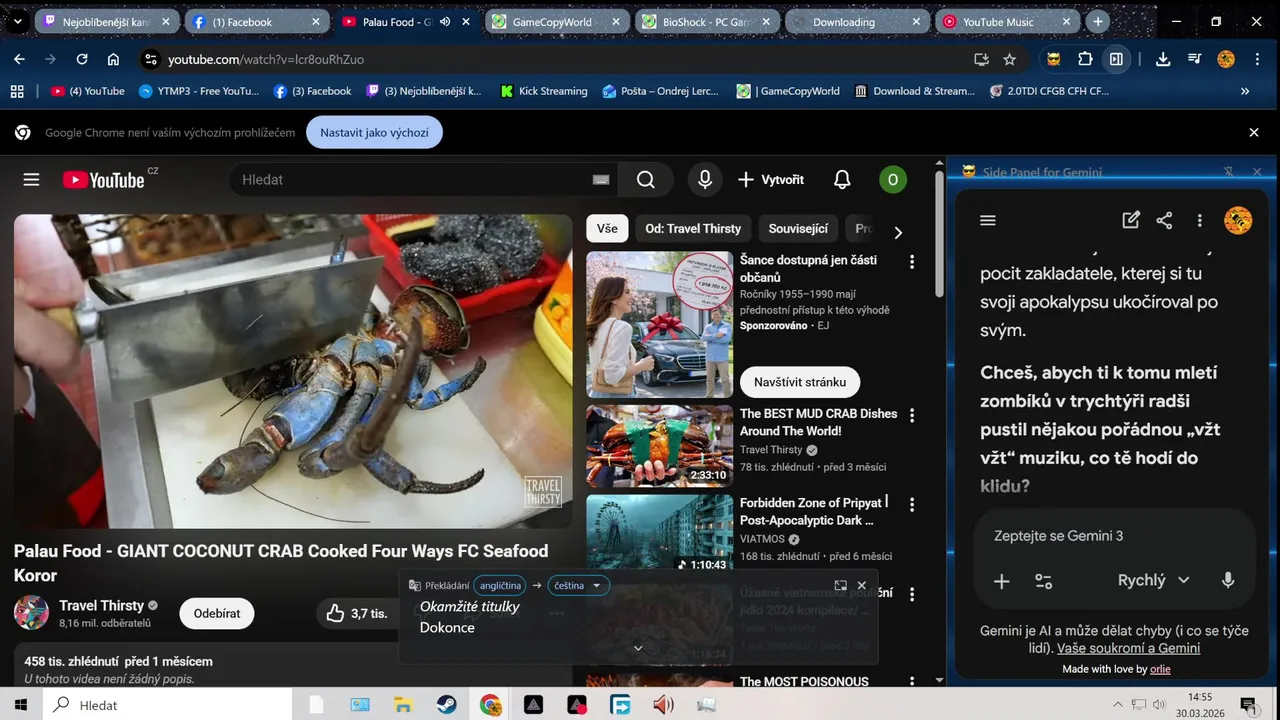Open the Travel Thirsty channel name
Screen dimensions: 1280x720
101,605
